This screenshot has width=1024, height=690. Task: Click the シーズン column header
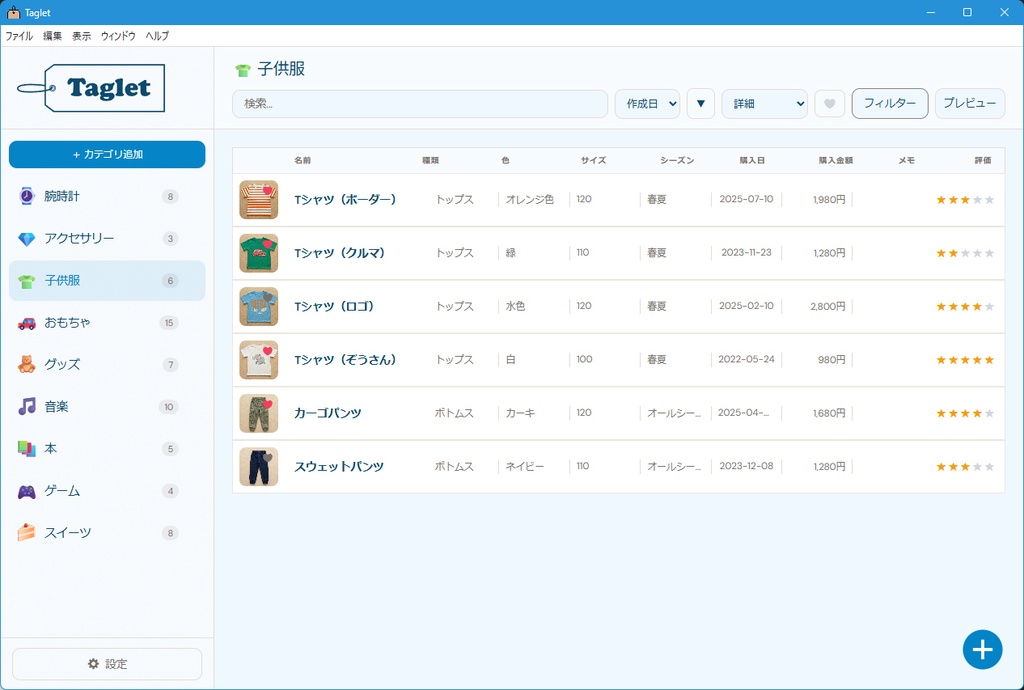coord(677,161)
